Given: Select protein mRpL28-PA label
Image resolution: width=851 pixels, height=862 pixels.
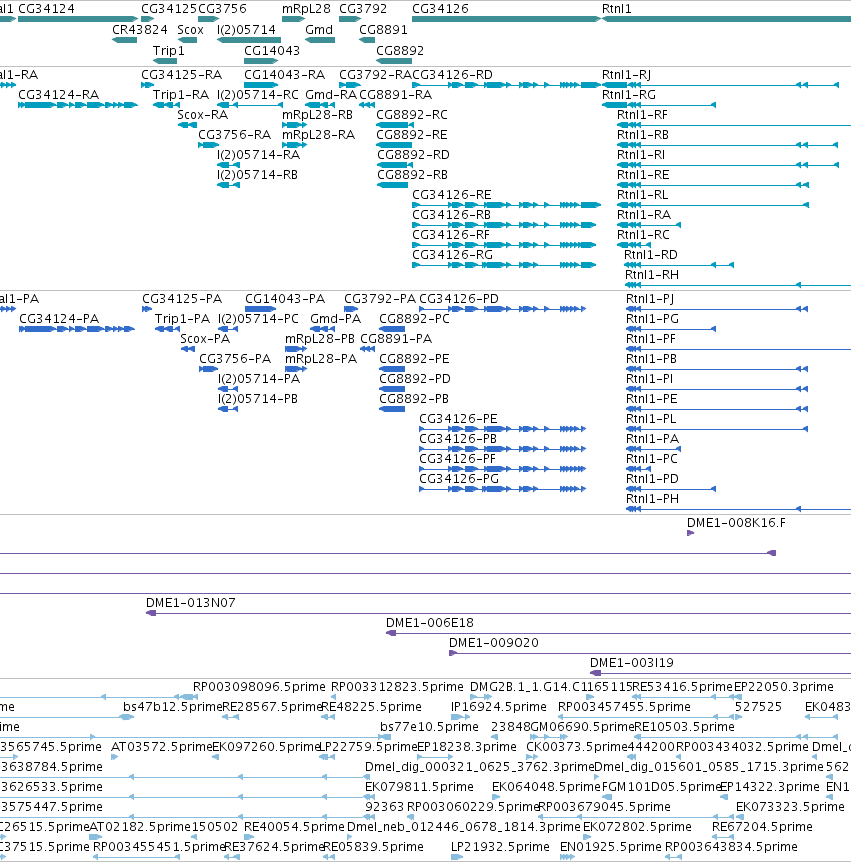Looking at the screenshot, I should (321, 358).
